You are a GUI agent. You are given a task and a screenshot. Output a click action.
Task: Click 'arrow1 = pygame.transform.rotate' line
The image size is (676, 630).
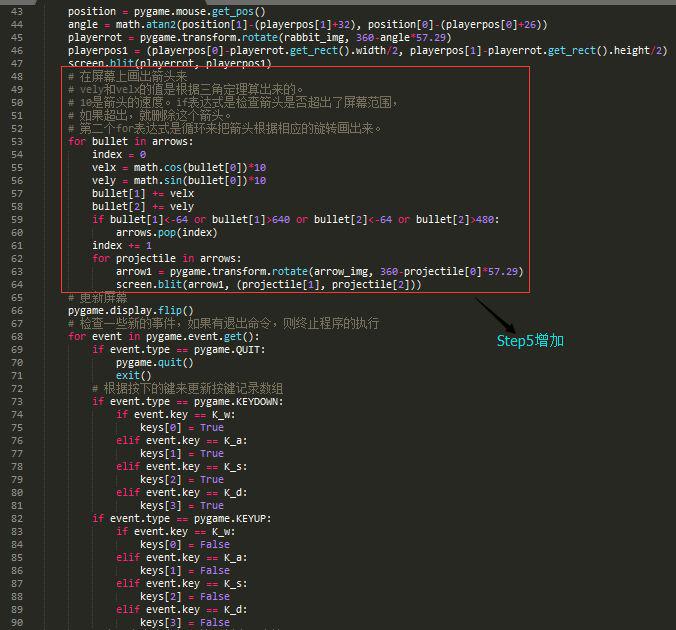pyautogui.click(x=319, y=271)
